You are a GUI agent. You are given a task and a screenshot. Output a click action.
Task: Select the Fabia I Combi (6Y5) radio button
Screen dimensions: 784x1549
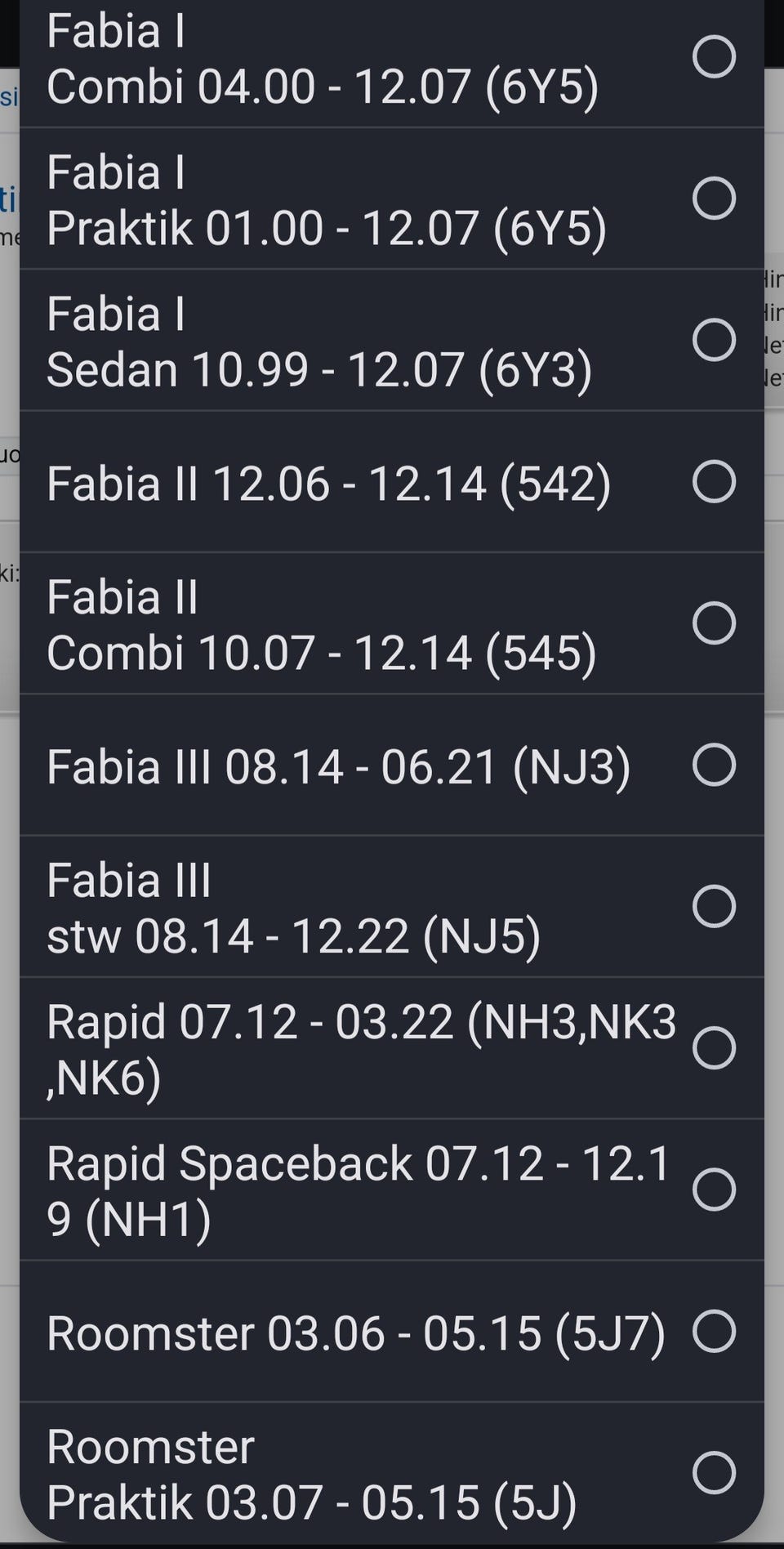click(714, 56)
